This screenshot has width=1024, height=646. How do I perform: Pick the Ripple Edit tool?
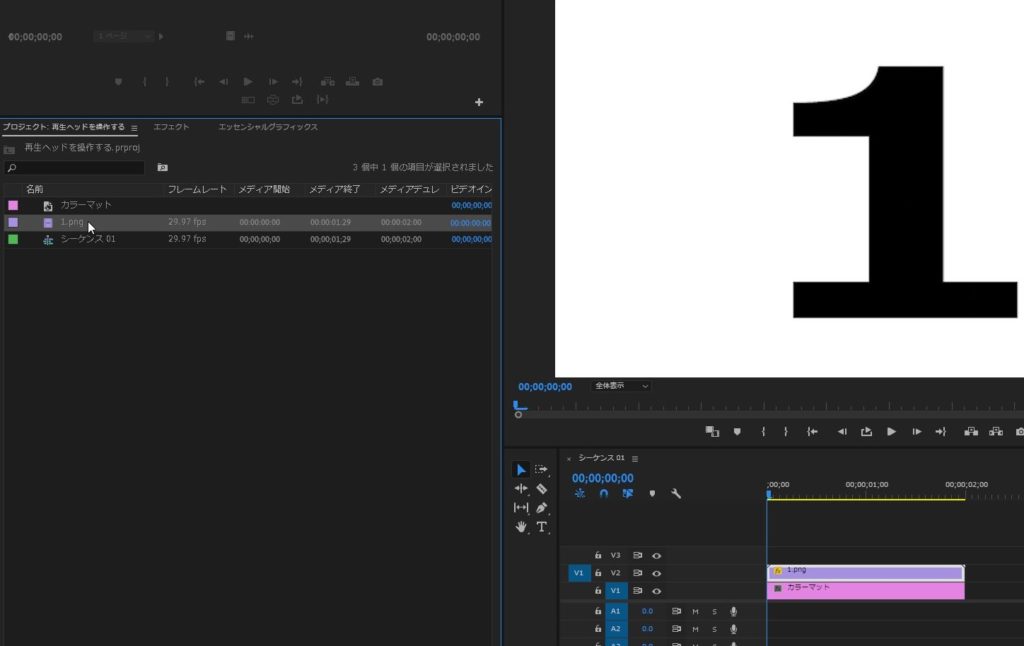(521, 489)
